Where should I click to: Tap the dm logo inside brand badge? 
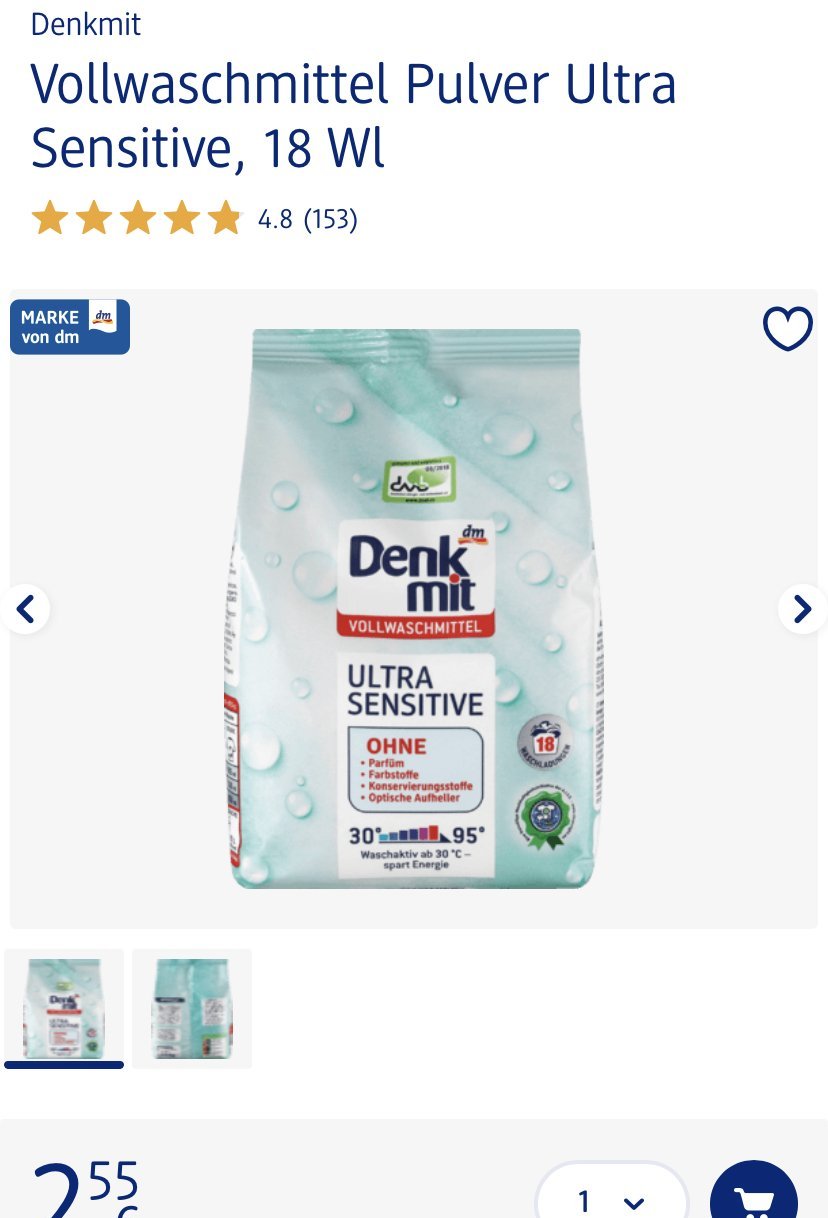coord(102,318)
